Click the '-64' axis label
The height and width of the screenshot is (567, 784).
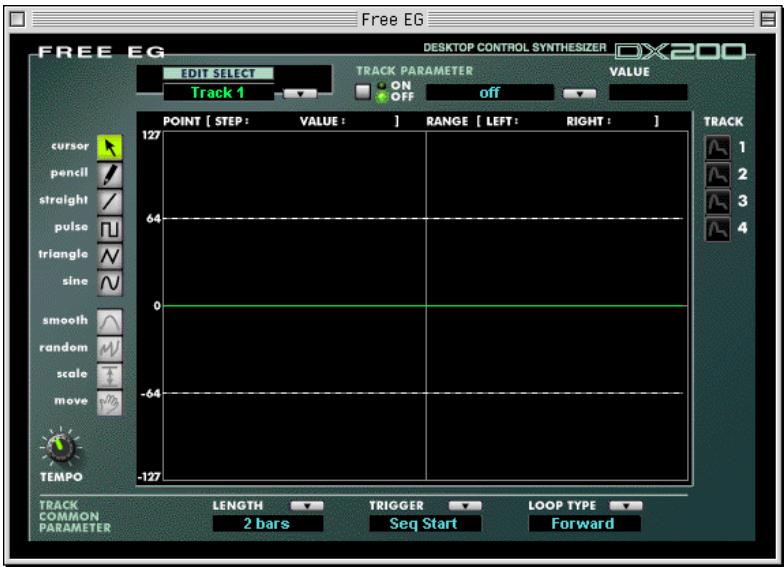(x=150, y=394)
